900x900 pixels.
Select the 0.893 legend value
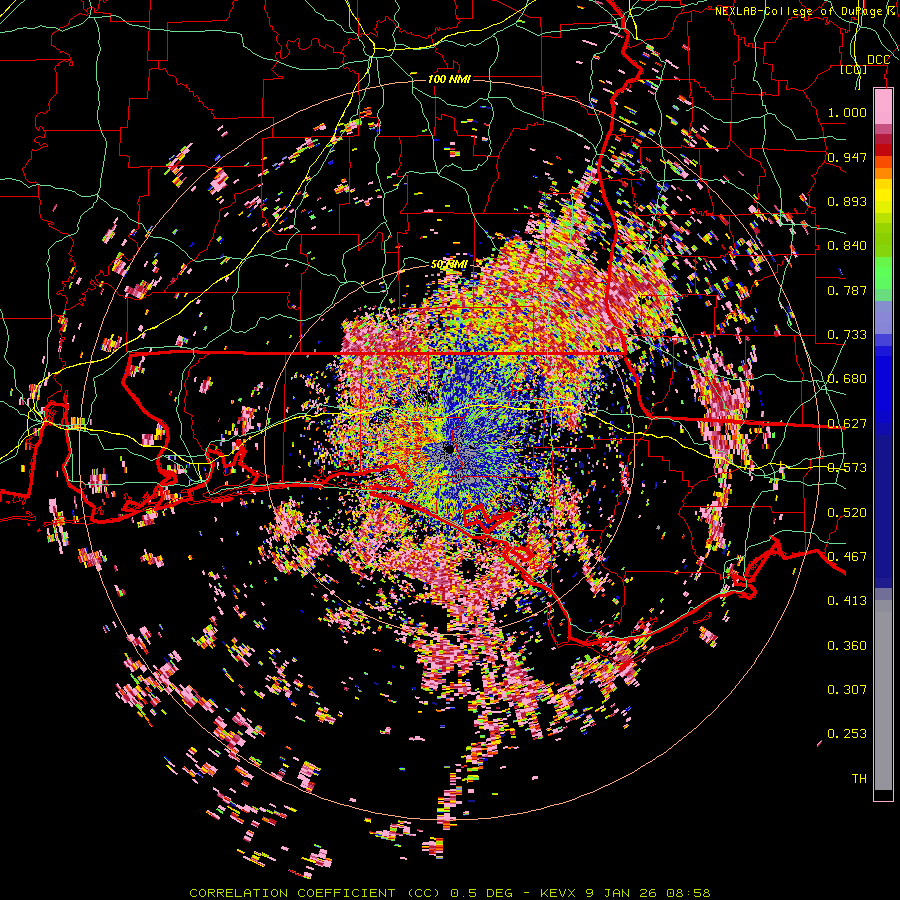(847, 201)
